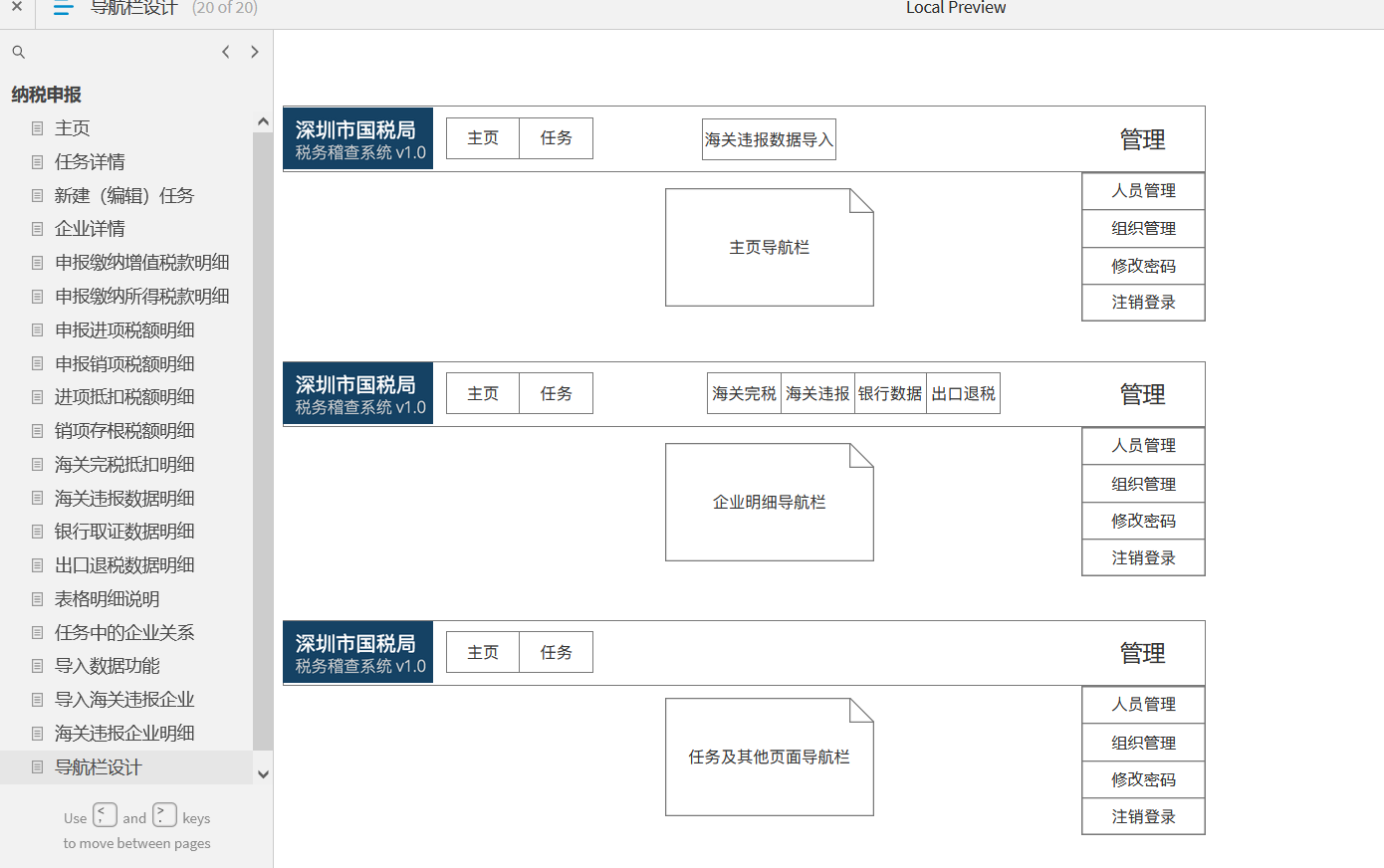Select the 海关违报 tab
Image resolution: width=1384 pixels, height=868 pixels.
[x=817, y=393]
